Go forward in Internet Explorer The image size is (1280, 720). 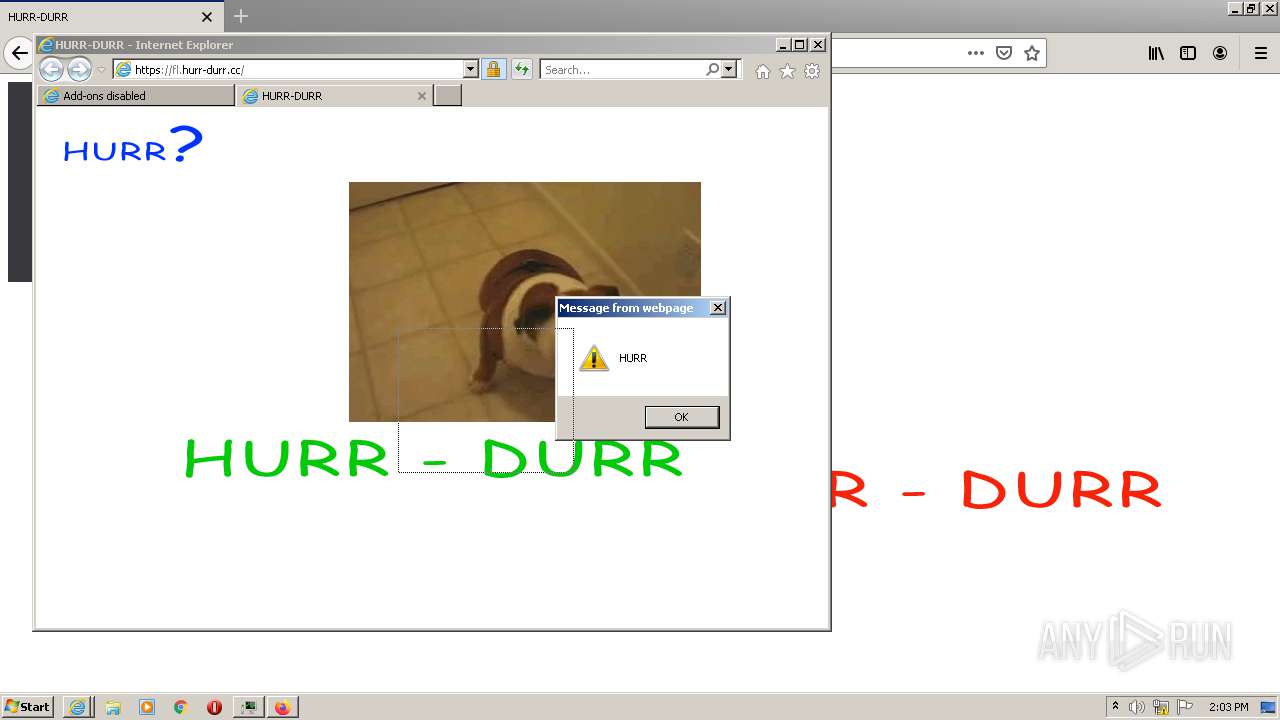(x=79, y=69)
